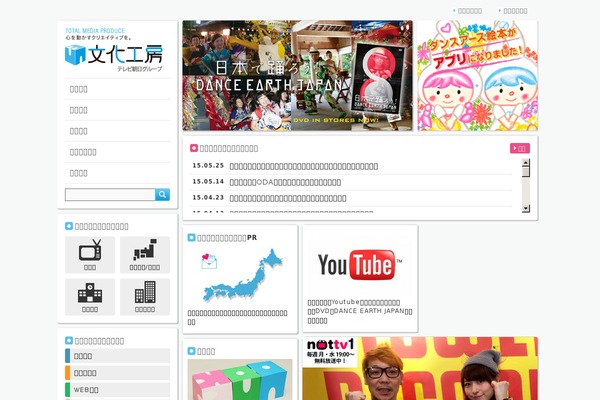
Task: Click the pink news section icon
Action: pos(194,148)
